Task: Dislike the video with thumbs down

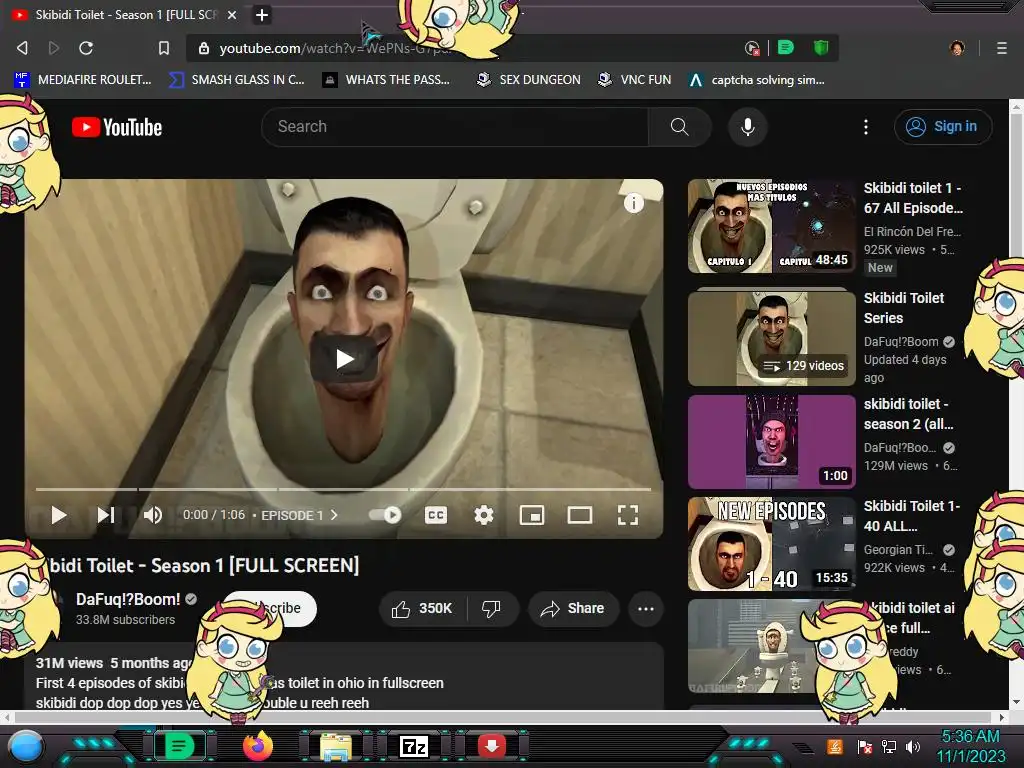Action: click(491, 609)
